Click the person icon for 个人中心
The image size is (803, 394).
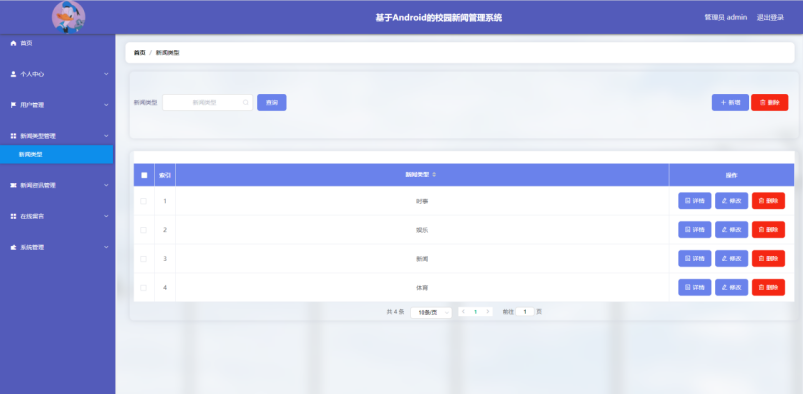pyautogui.click(x=13, y=74)
